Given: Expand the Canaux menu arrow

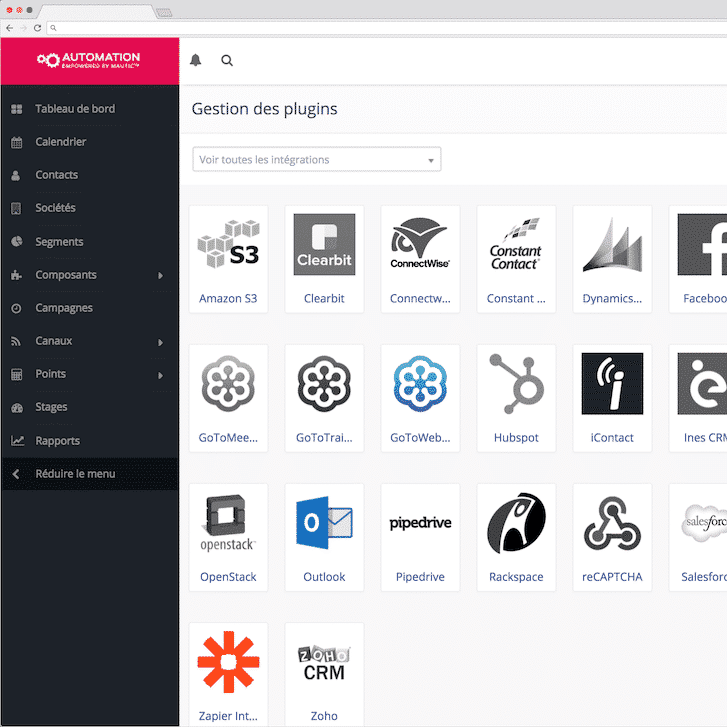Looking at the screenshot, I should (160, 342).
